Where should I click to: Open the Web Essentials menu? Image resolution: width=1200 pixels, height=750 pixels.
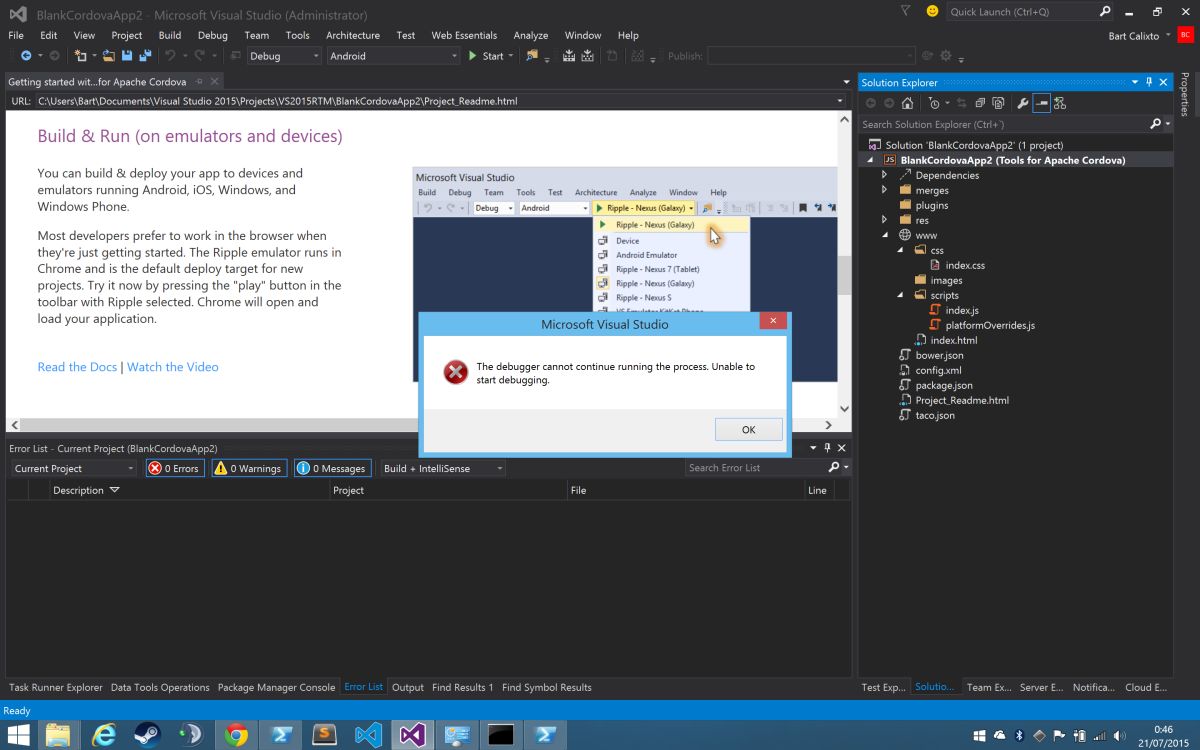pyautogui.click(x=464, y=35)
